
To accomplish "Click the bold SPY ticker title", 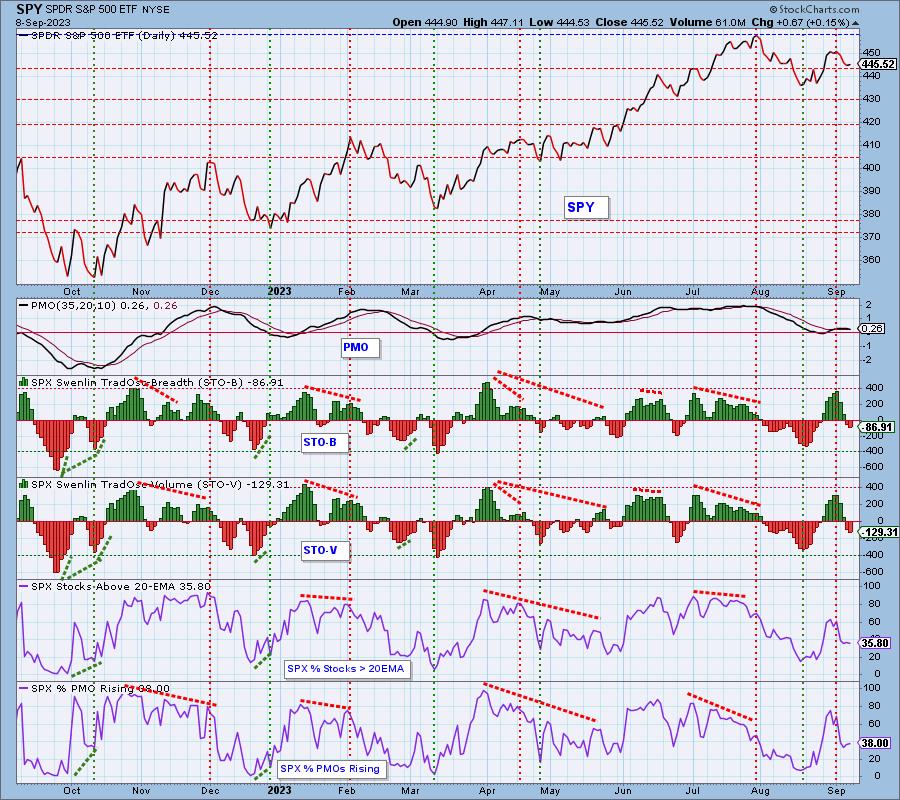I will coord(28,9).
